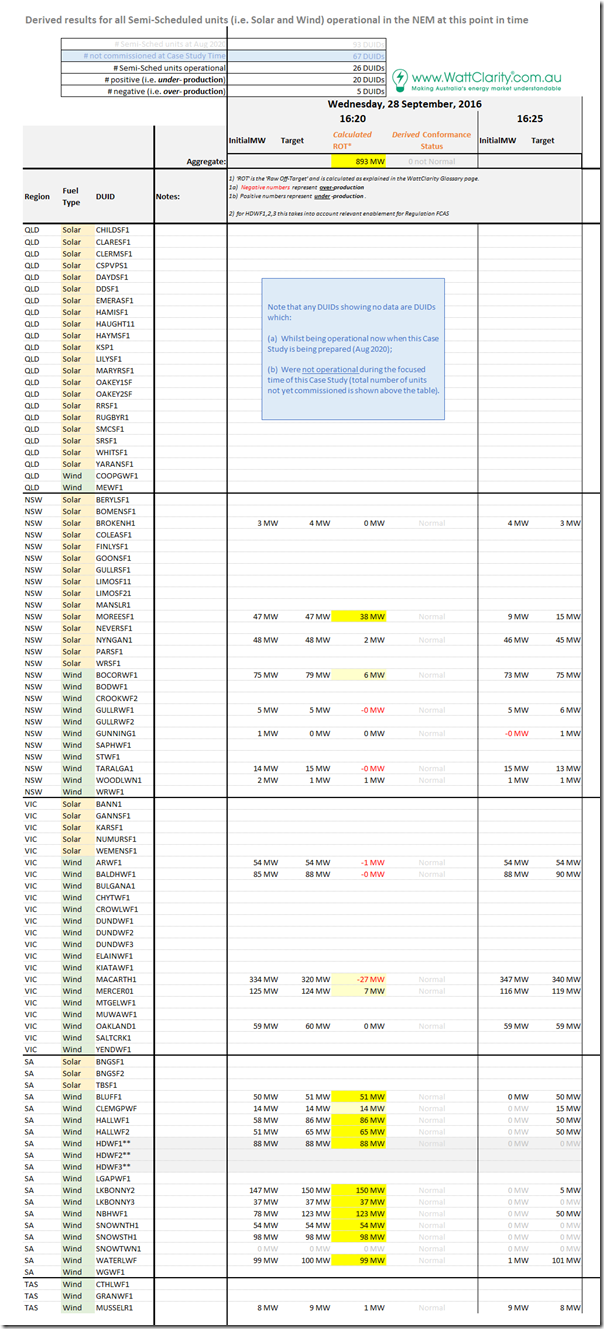Select the WOODLWN1 DUID cell

click(x=118, y=780)
